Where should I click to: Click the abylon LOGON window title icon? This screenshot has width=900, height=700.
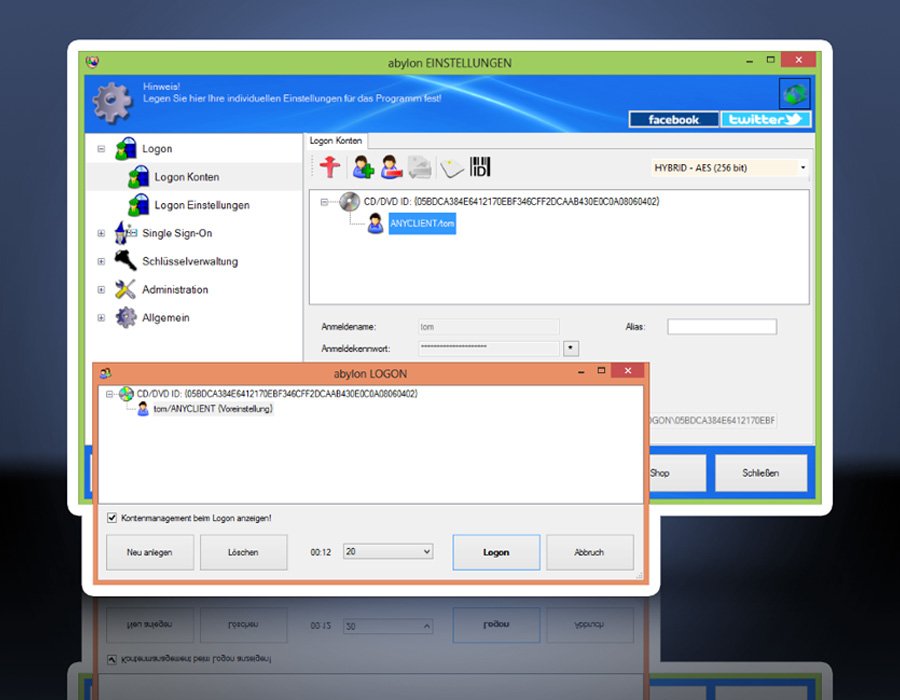click(x=106, y=374)
